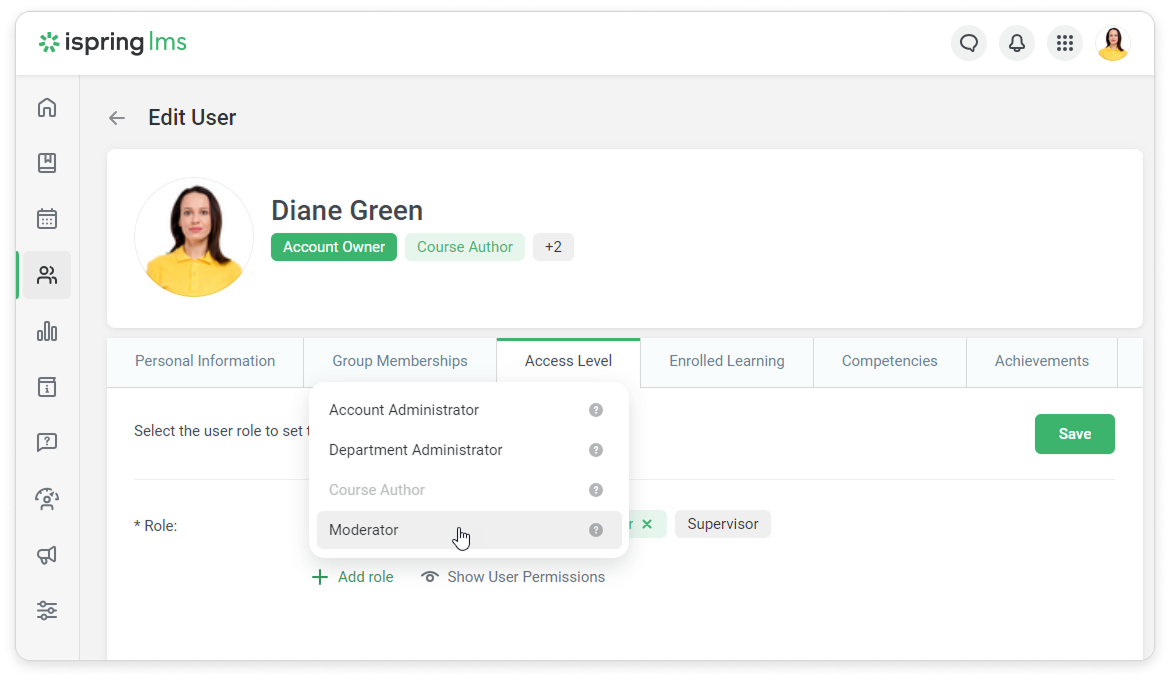This screenshot has width=1170, height=680.
Task: Expand the +2 additional roles badge
Action: pos(553,247)
